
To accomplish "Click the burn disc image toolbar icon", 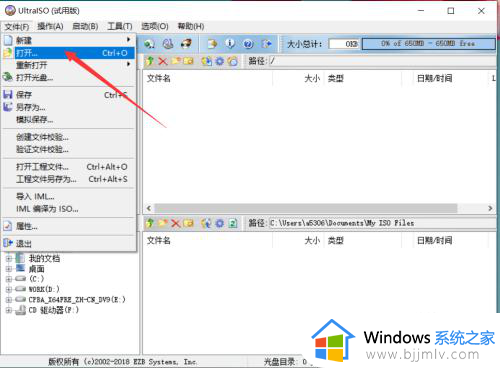I will [x=168, y=44].
